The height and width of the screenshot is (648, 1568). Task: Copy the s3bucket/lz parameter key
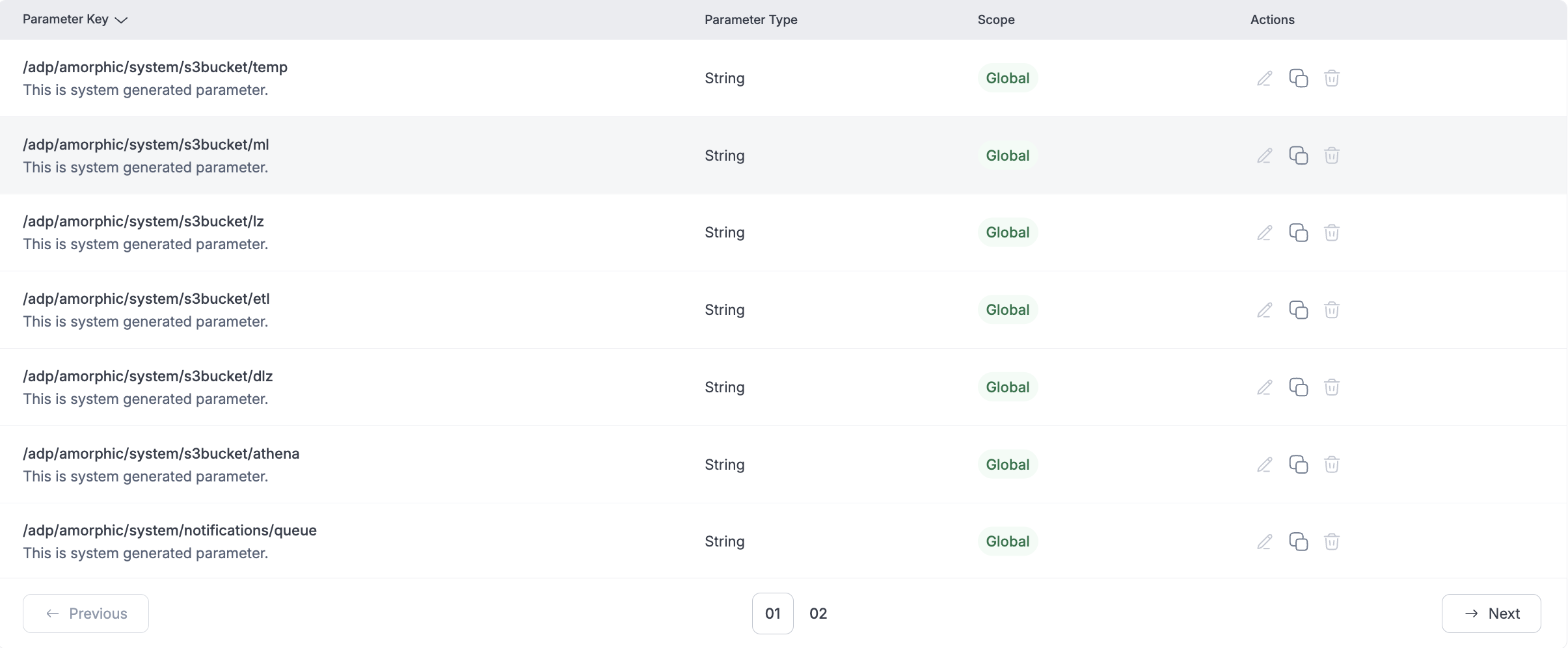pyautogui.click(x=1298, y=232)
